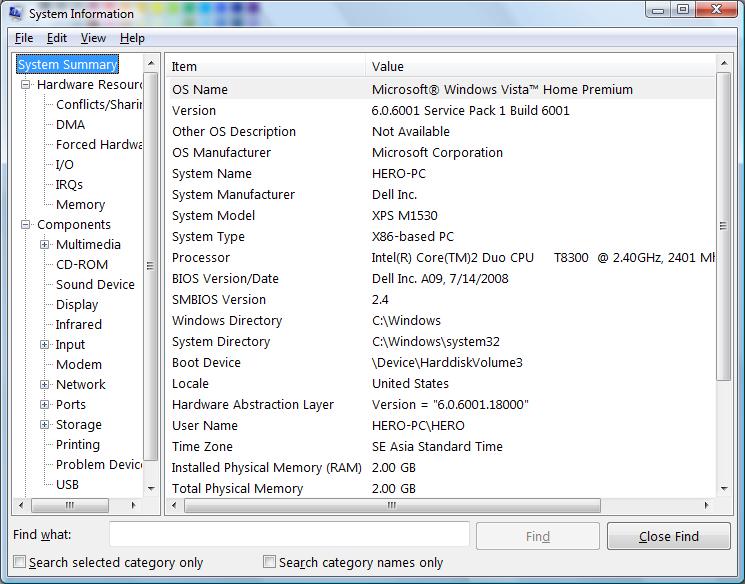745x584 pixels.
Task: Expand the Multimedia node
Action: click(x=45, y=245)
